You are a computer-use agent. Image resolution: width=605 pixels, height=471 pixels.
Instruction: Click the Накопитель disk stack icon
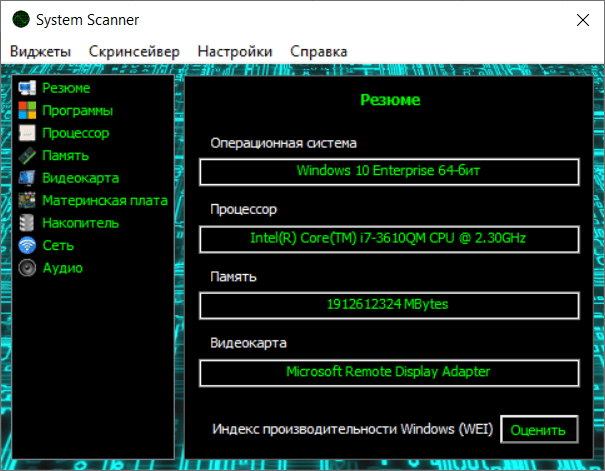(27, 223)
